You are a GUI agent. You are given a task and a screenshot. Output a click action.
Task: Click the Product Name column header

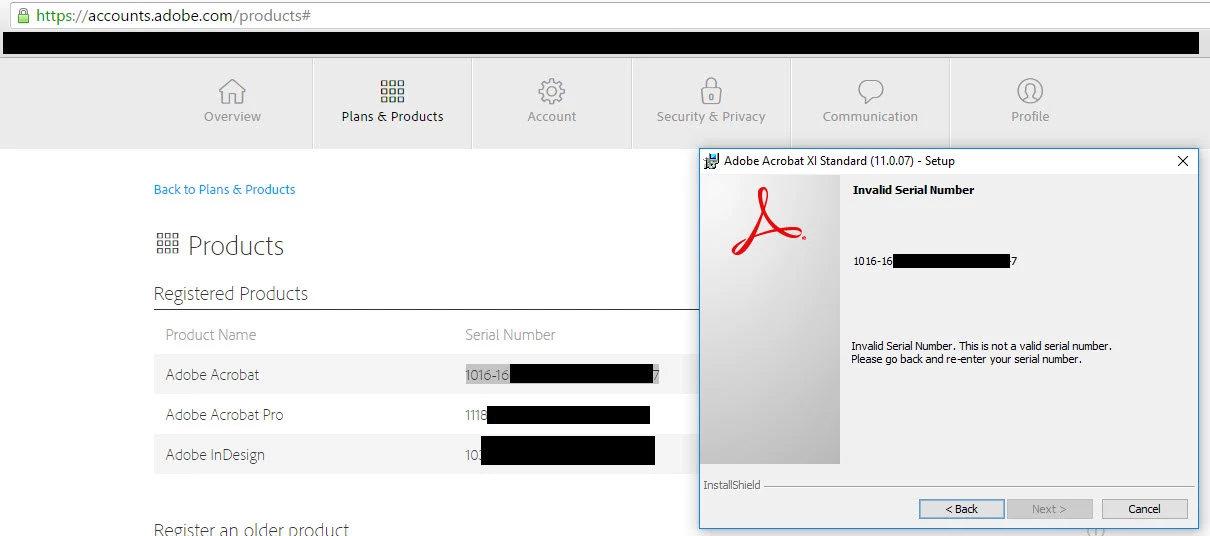[211, 335]
